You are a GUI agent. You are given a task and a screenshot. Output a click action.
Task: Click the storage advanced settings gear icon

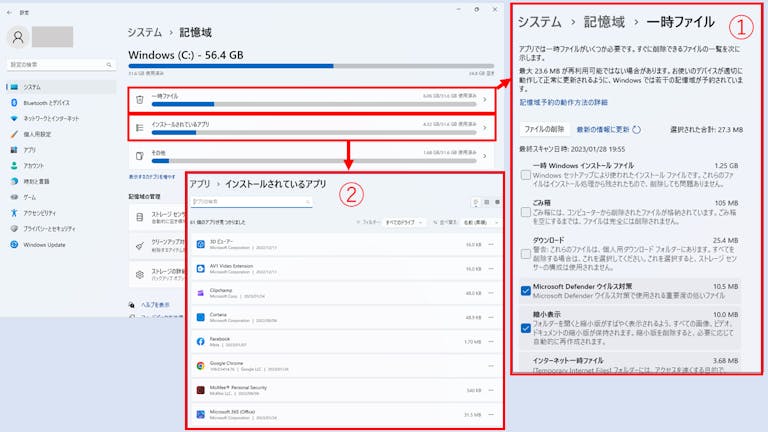pyautogui.click(x=140, y=274)
